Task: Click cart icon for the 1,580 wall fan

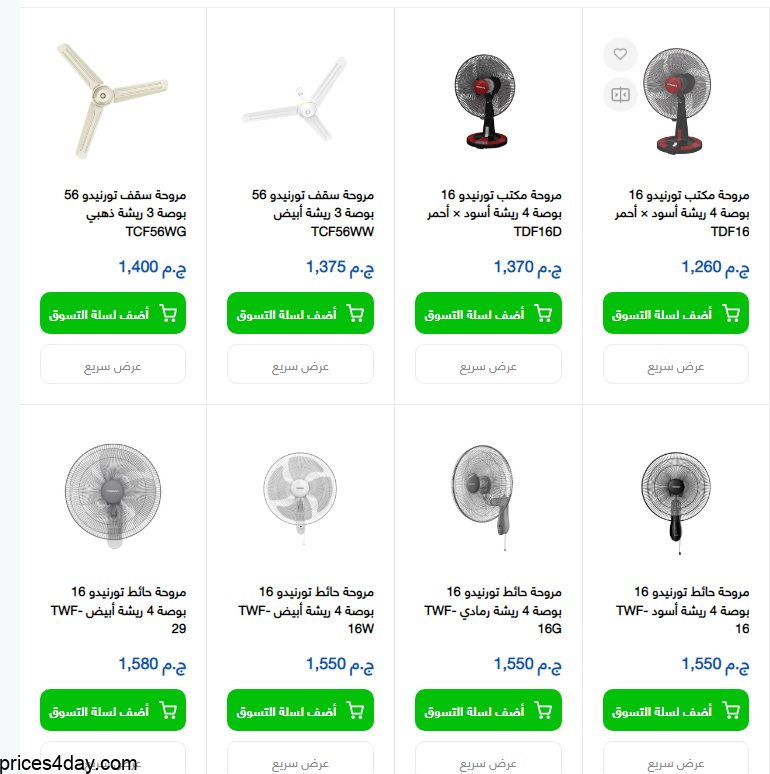Action: [168, 710]
